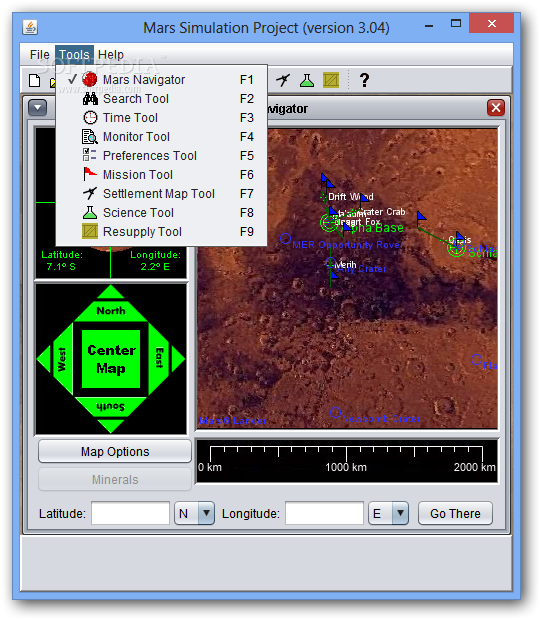
Task: Open the File menu
Action: pos(40,55)
